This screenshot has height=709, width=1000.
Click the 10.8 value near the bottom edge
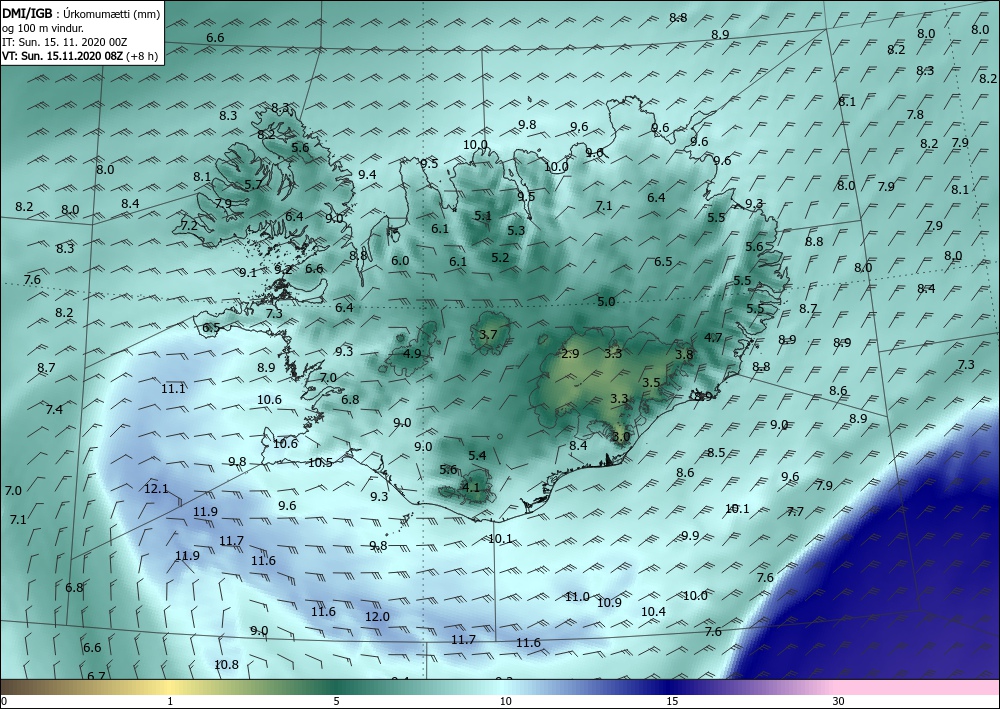[x=226, y=664]
